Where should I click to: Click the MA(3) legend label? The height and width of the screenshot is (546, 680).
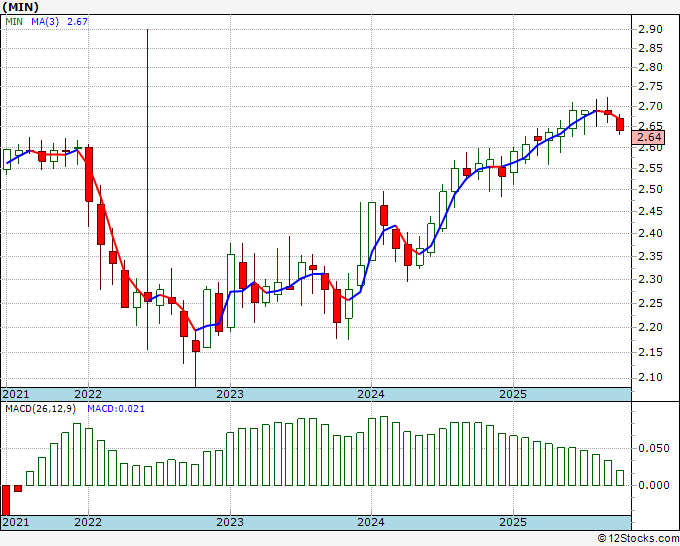click(45, 21)
